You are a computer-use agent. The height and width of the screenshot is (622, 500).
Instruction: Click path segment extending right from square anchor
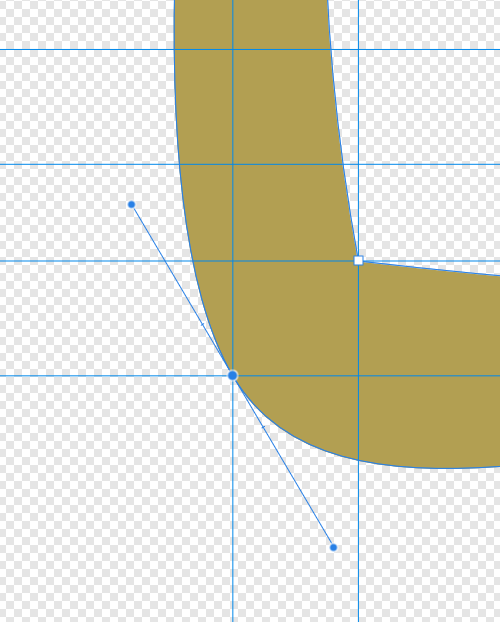(431, 268)
